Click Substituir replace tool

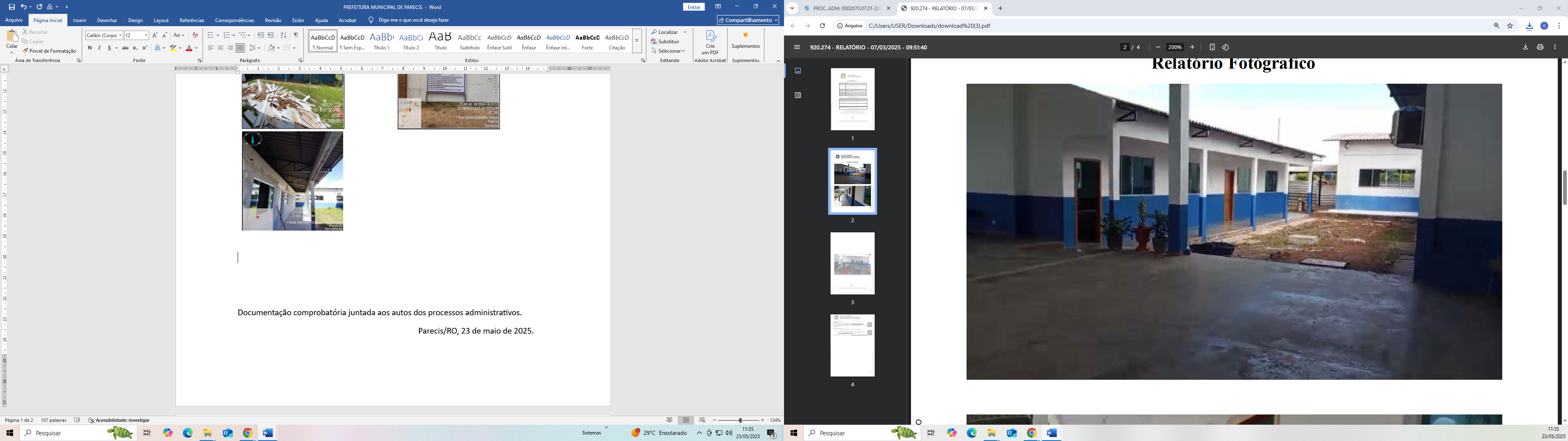(x=665, y=41)
